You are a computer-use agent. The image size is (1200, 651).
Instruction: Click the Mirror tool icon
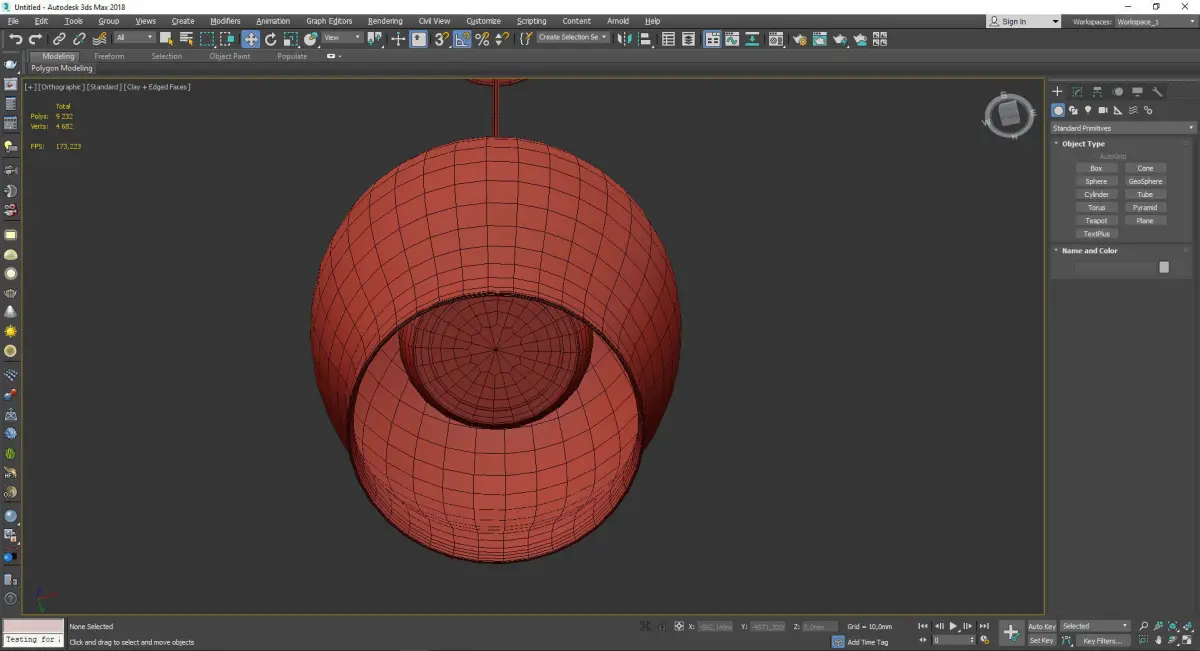click(x=624, y=39)
